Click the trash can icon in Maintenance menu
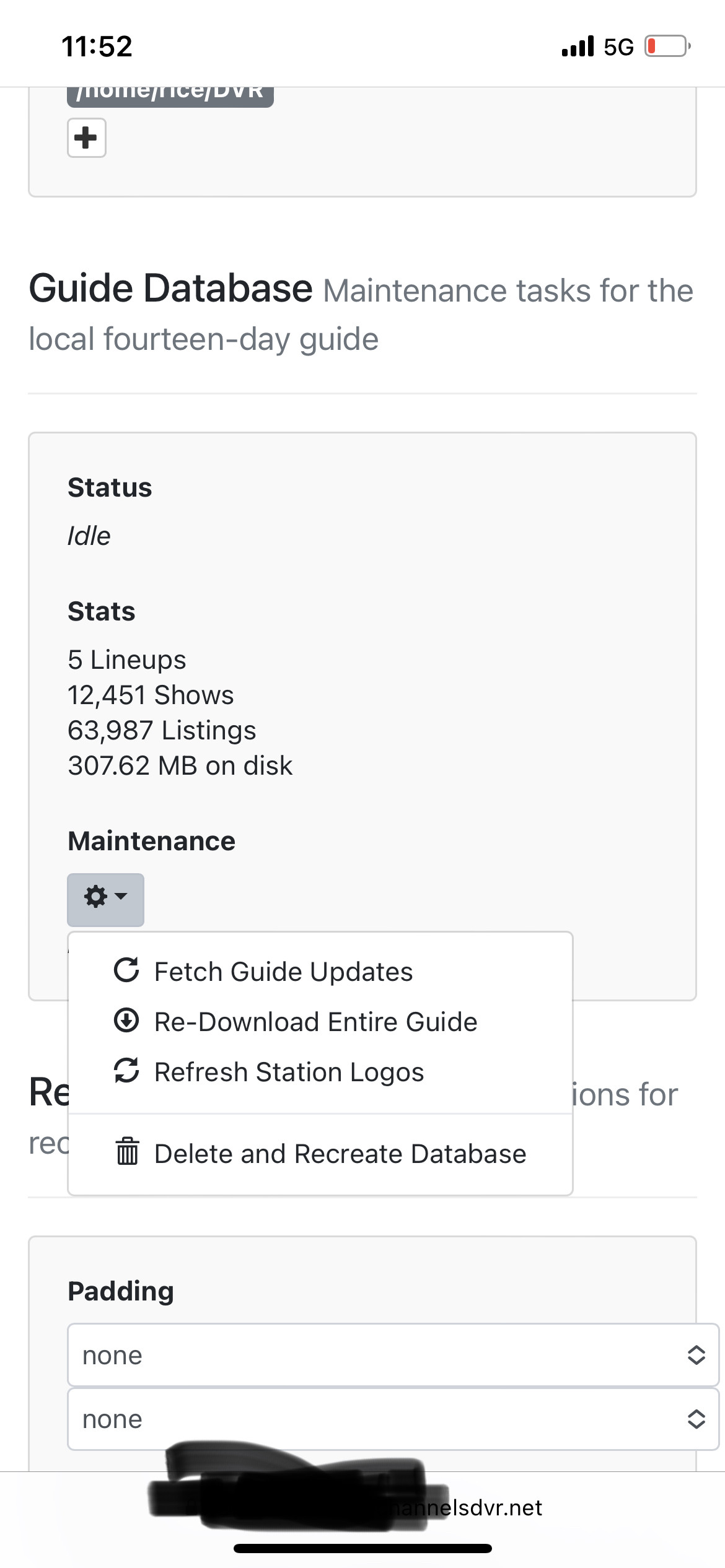This screenshot has width=725, height=1568. click(x=127, y=1152)
